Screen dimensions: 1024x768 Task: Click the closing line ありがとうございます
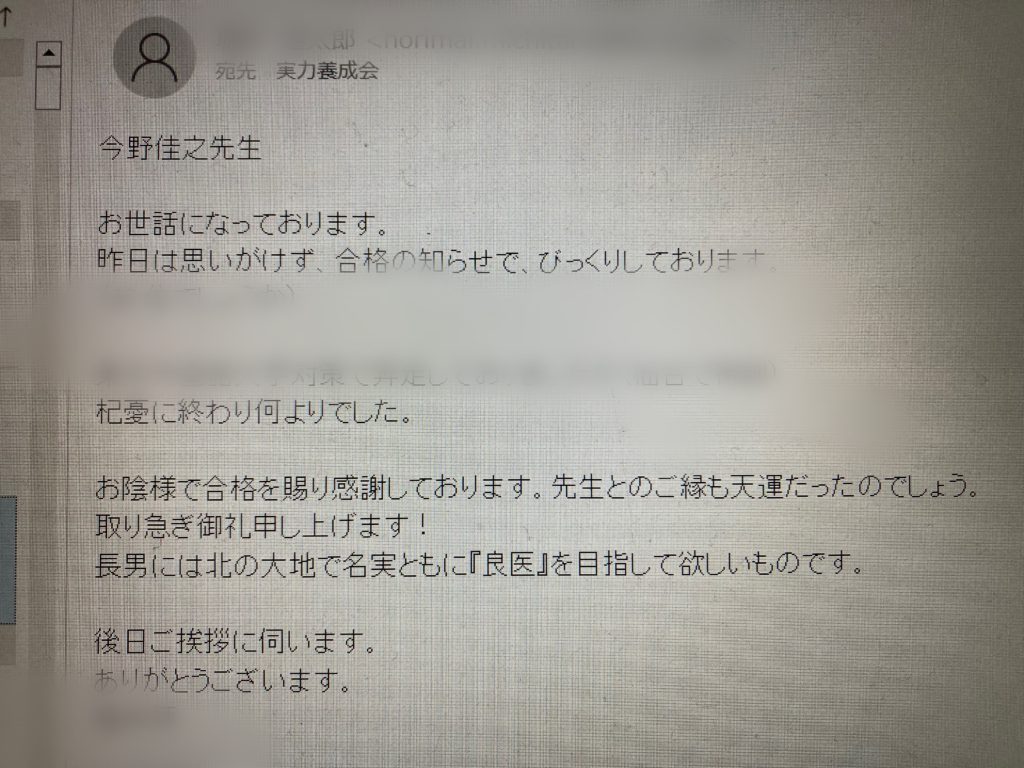tap(223, 680)
